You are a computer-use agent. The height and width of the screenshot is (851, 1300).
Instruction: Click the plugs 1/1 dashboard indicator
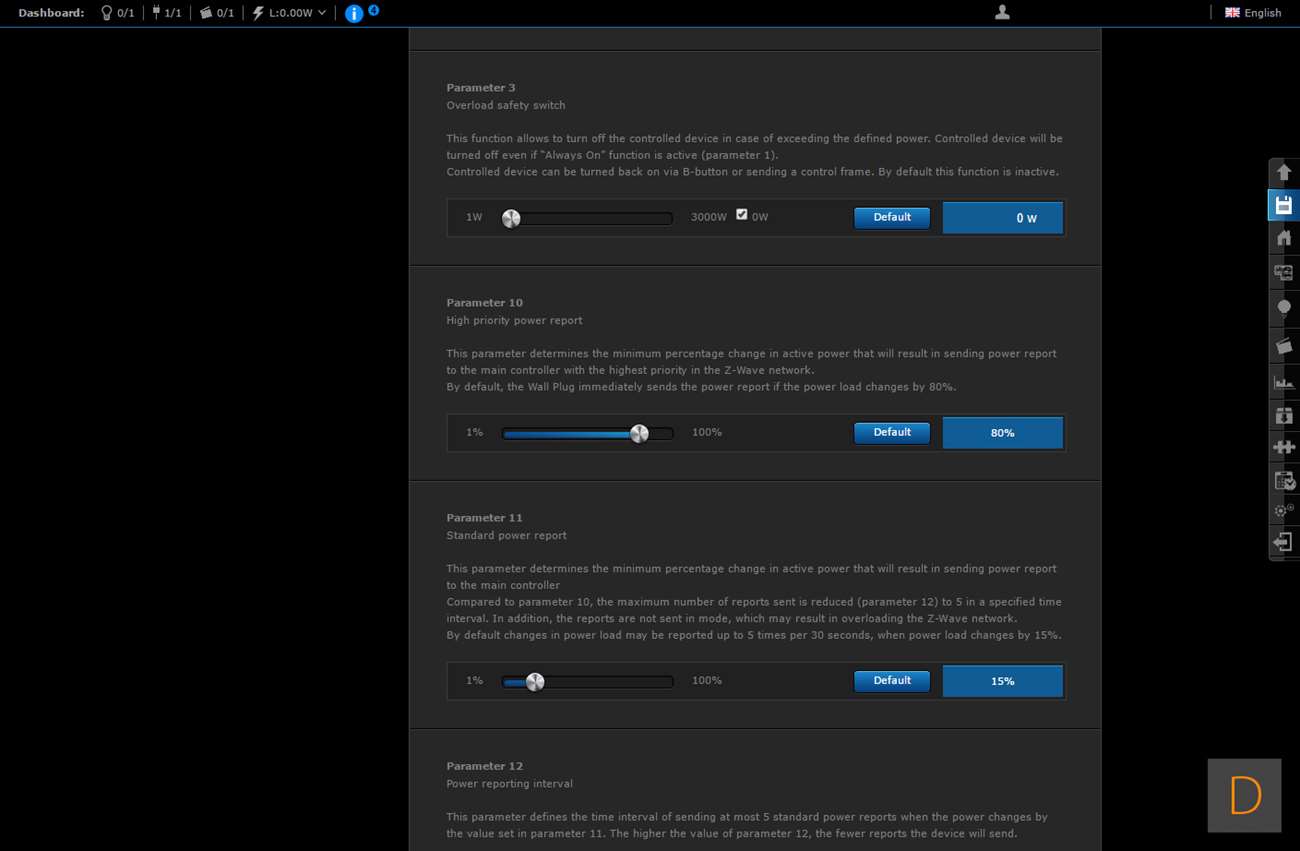click(166, 13)
